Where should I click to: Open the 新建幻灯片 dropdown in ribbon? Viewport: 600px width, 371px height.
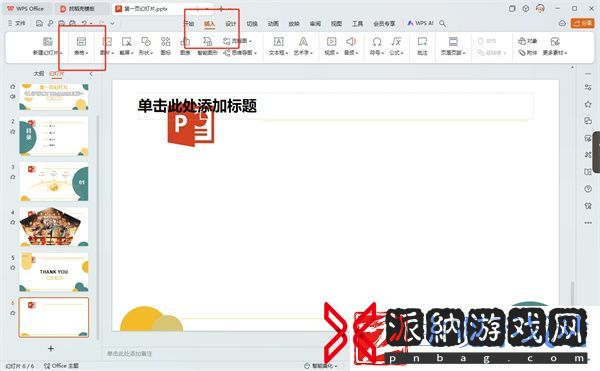coord(48,46)
